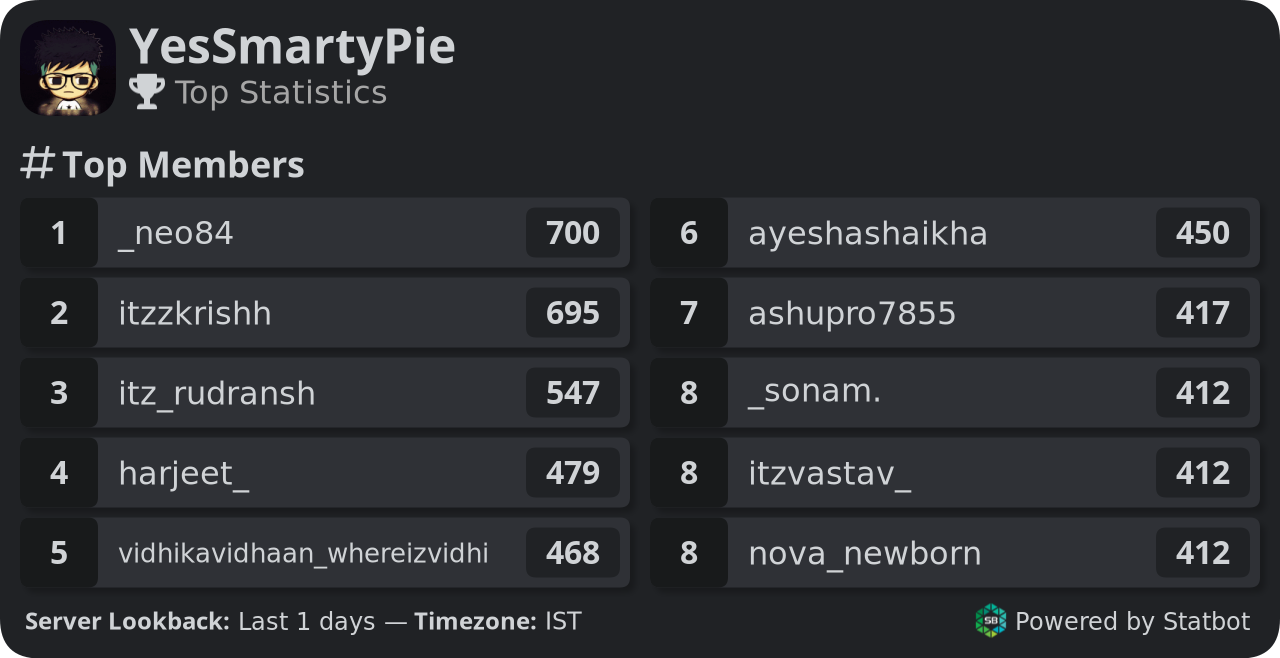This screenshot has width=1280, height=658.
Task: Click the Timezone IST label
Action: [x=498, y=622]
